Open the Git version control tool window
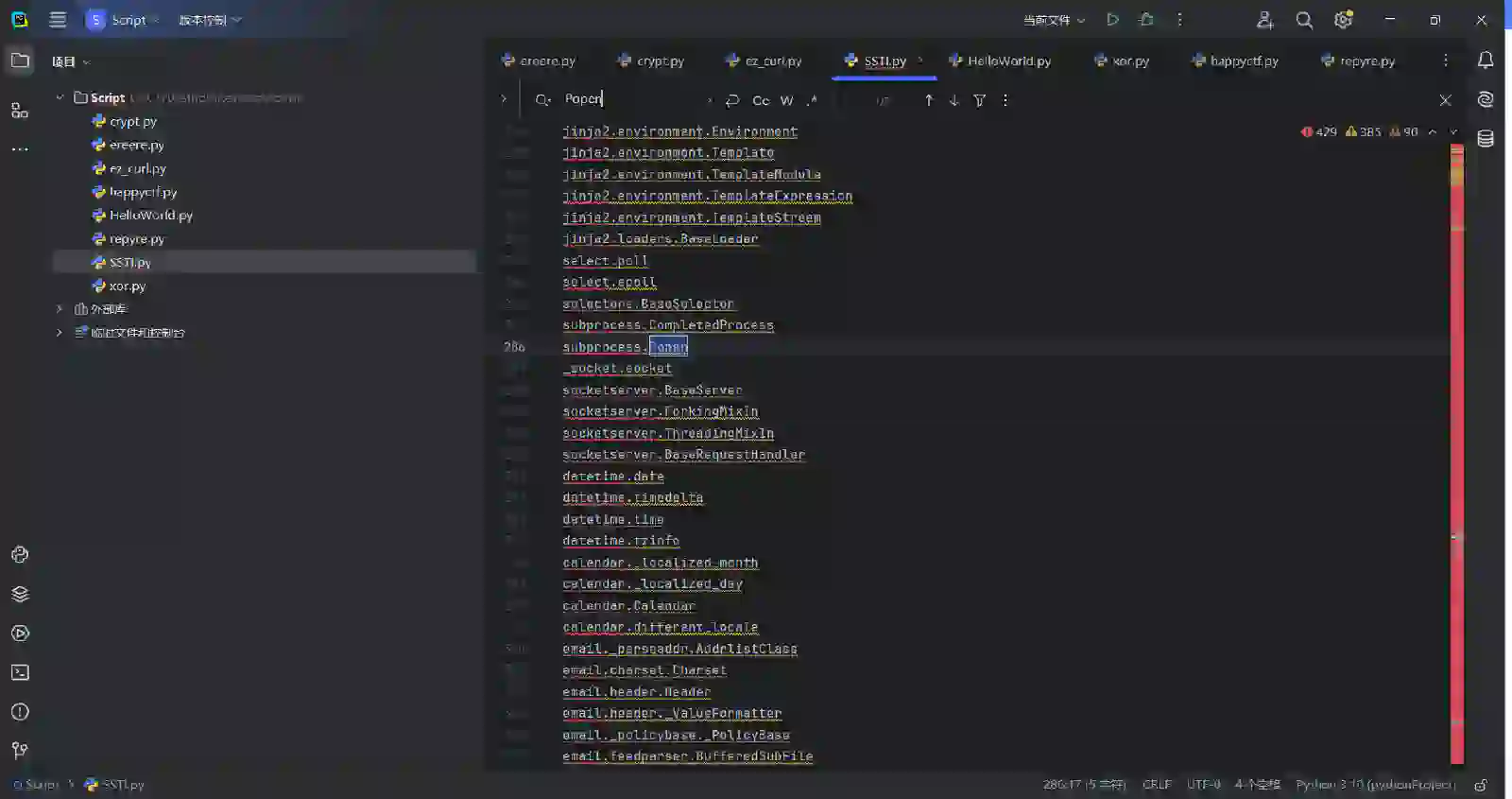Viewport: 1512px width, 799px height. (x=20, y=751)
